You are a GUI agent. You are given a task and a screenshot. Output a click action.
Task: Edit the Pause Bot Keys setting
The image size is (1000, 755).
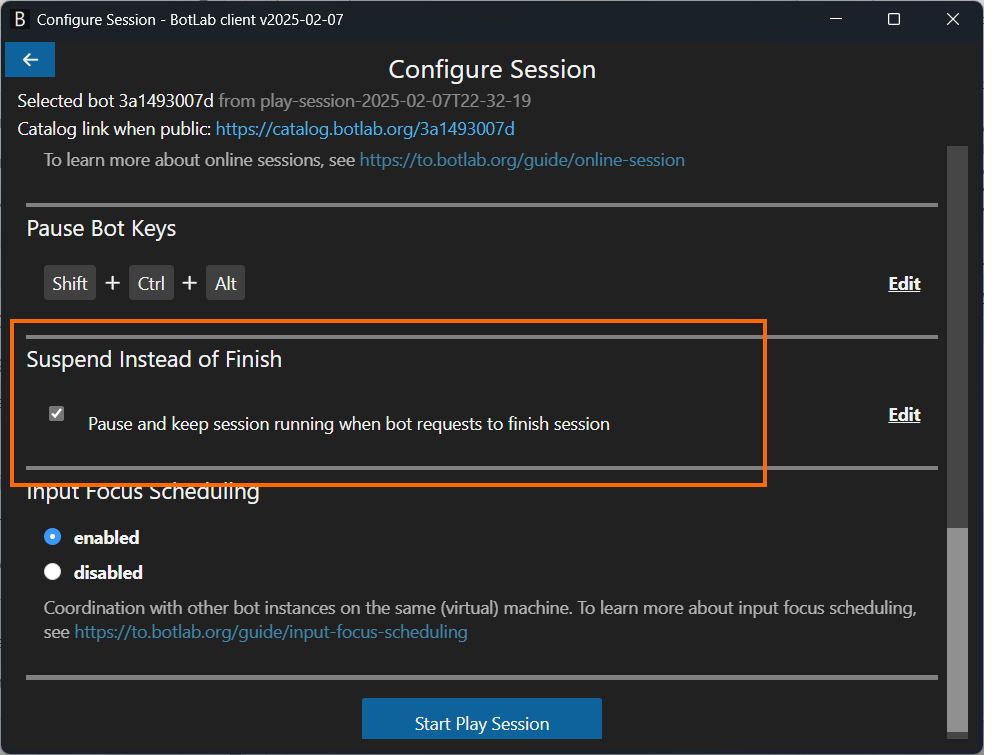click(x=904, y=284)
